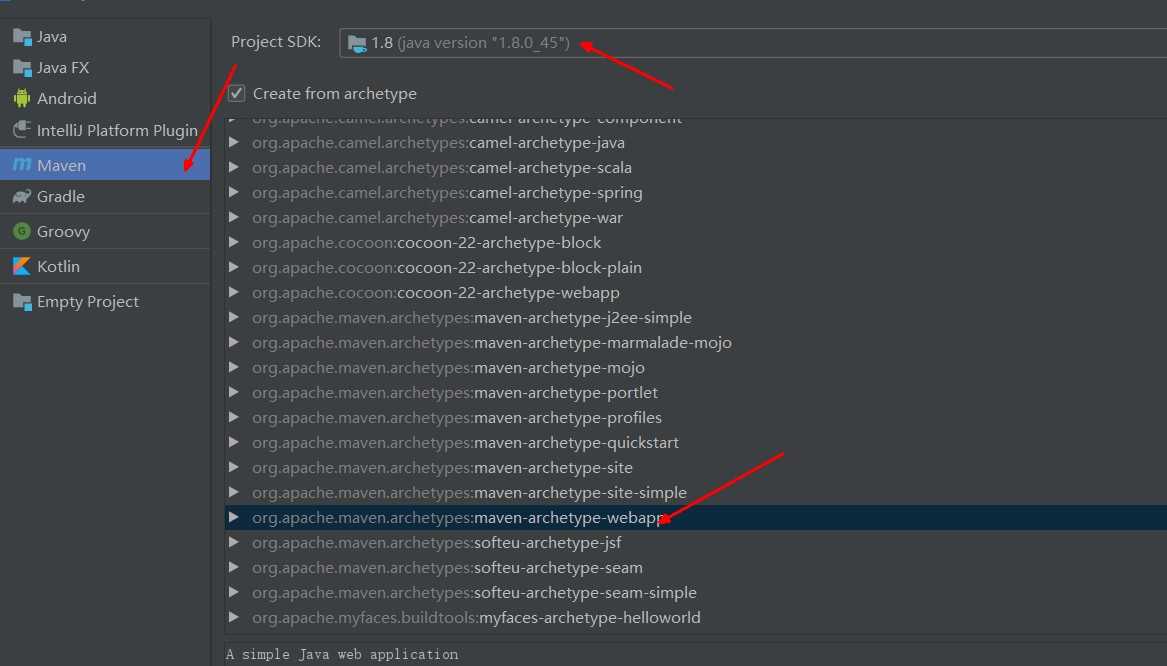Select cocoon-22-archetype-webapp row text

(x=435, y=292)
